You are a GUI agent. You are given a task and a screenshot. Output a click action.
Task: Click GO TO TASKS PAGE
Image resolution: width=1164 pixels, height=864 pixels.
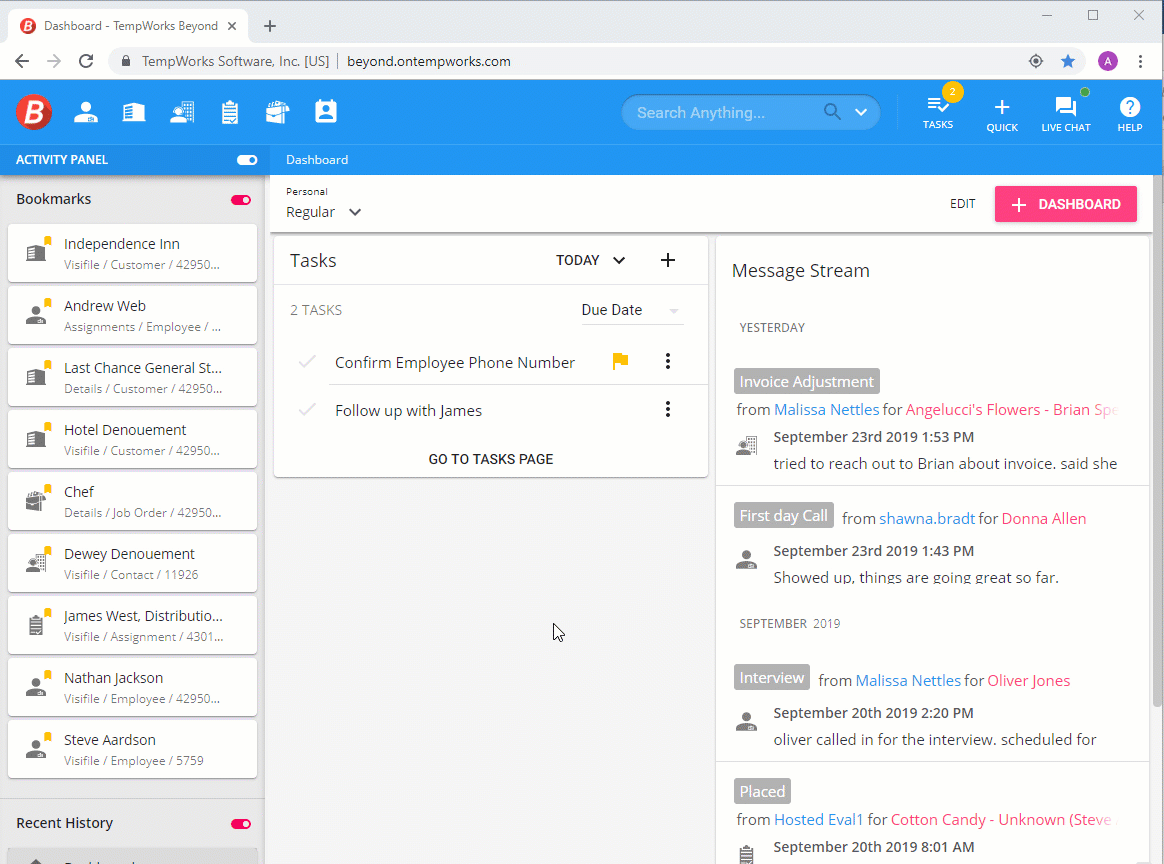coord(491,459)
